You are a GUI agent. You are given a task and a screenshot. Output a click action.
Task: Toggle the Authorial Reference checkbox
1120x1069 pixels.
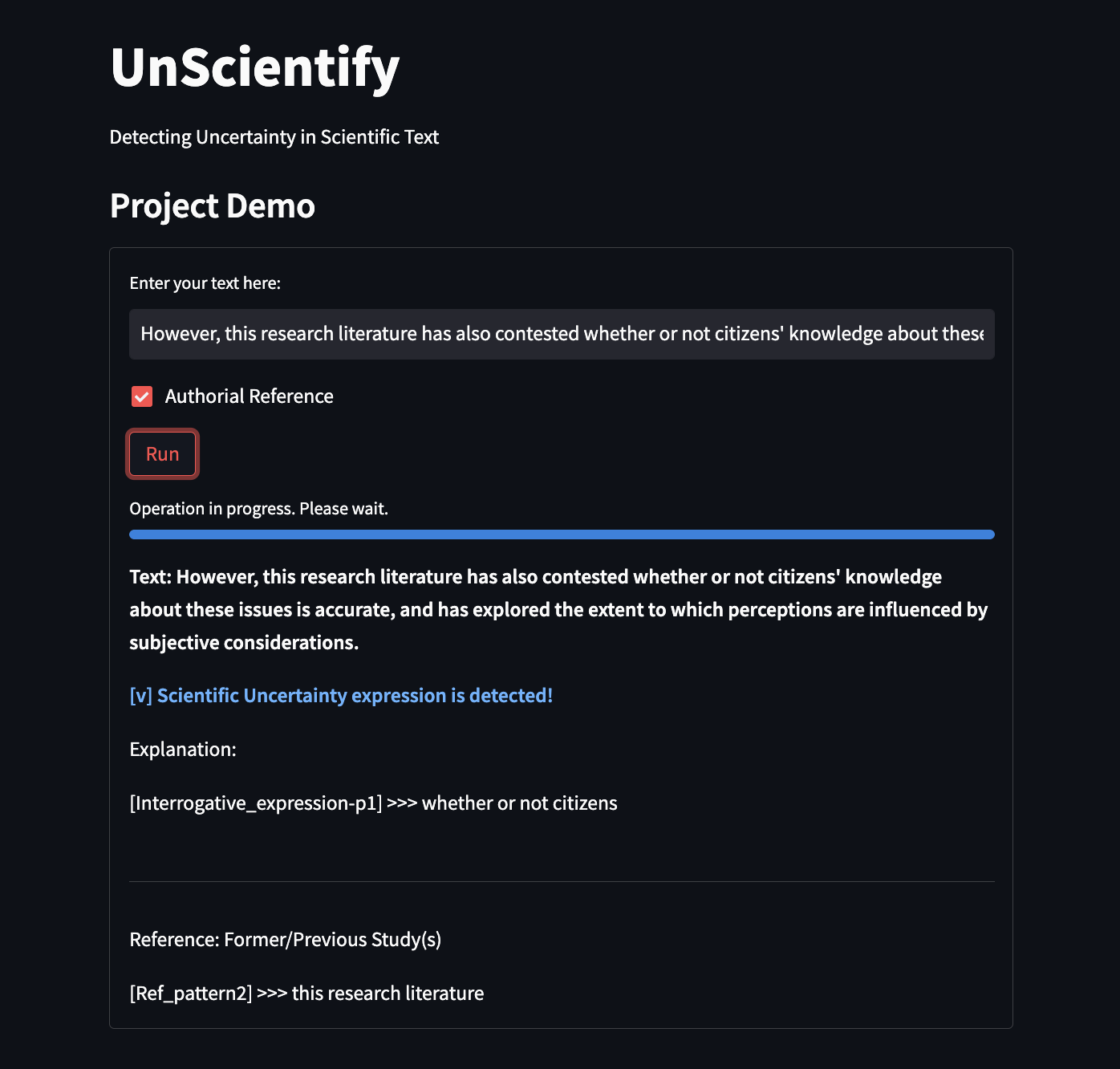pos(142,396)
